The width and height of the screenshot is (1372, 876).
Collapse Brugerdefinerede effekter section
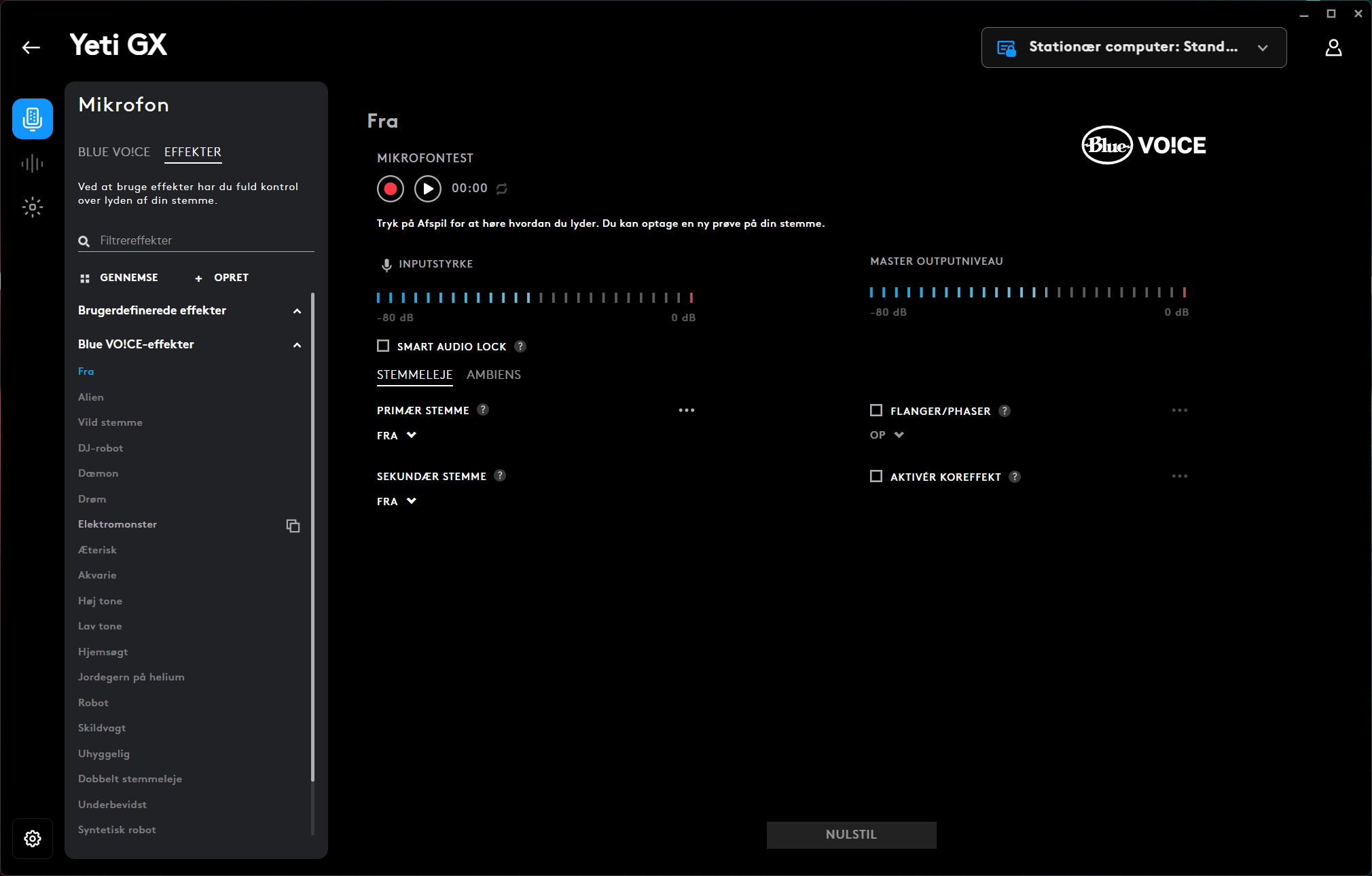297,311
